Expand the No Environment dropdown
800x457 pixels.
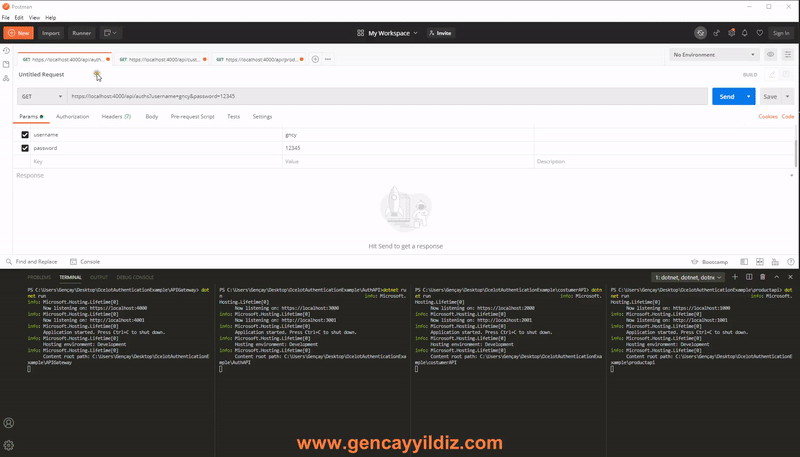click(x=715, y=55)
